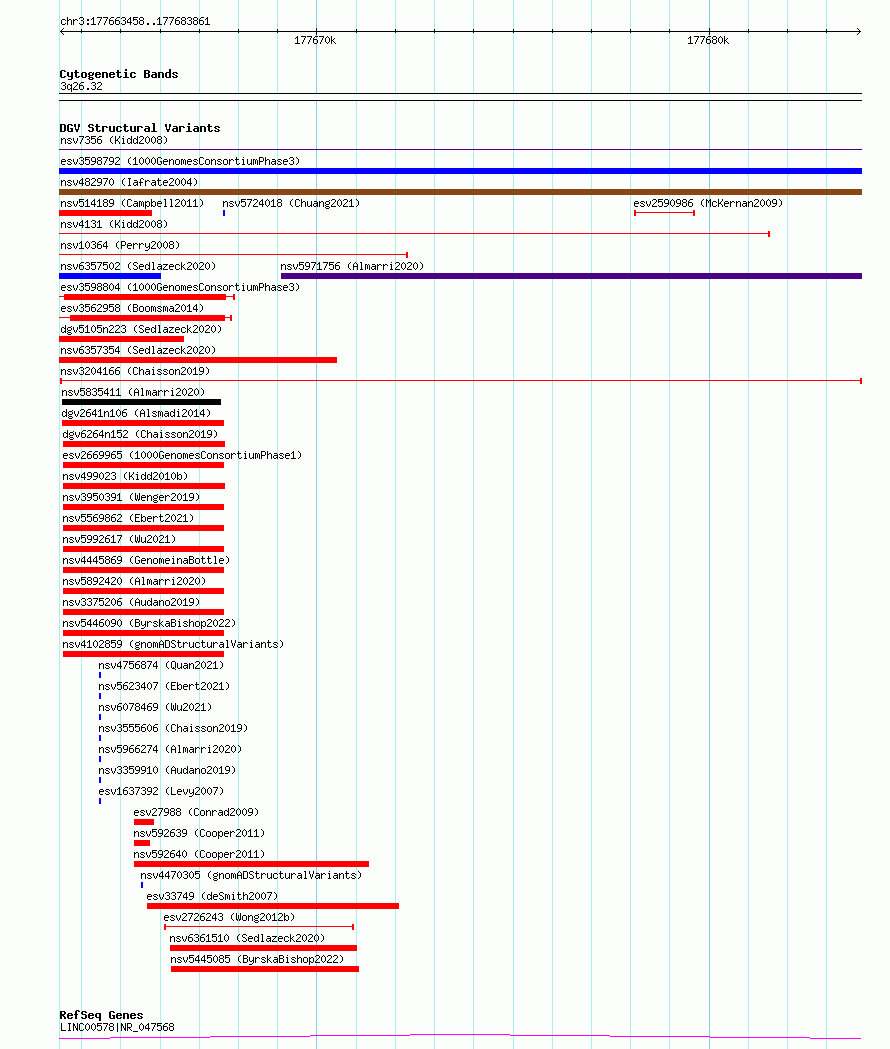Click nsv3555606 (Chaisson2019) label
Screen dimensions: 890x1049
pyautogui.click(x=173, y=729)
